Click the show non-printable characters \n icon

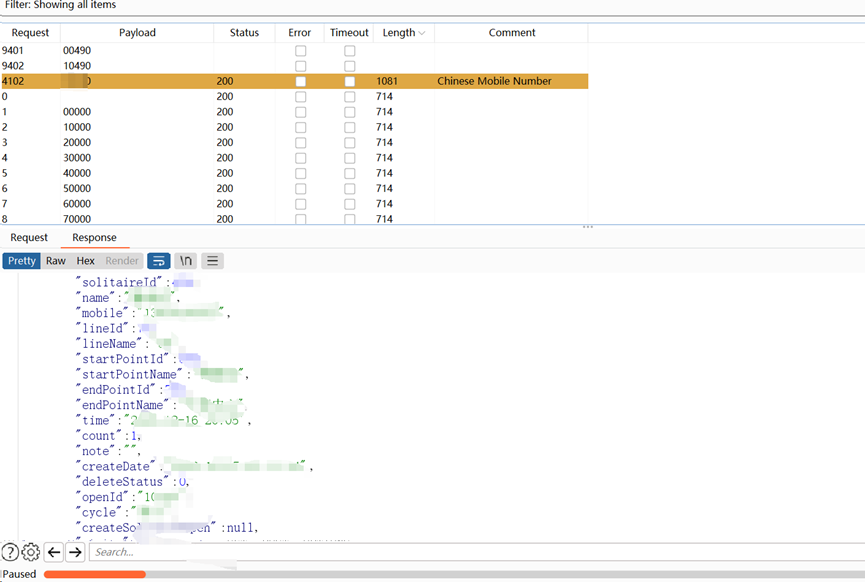(x=185, y=261)
